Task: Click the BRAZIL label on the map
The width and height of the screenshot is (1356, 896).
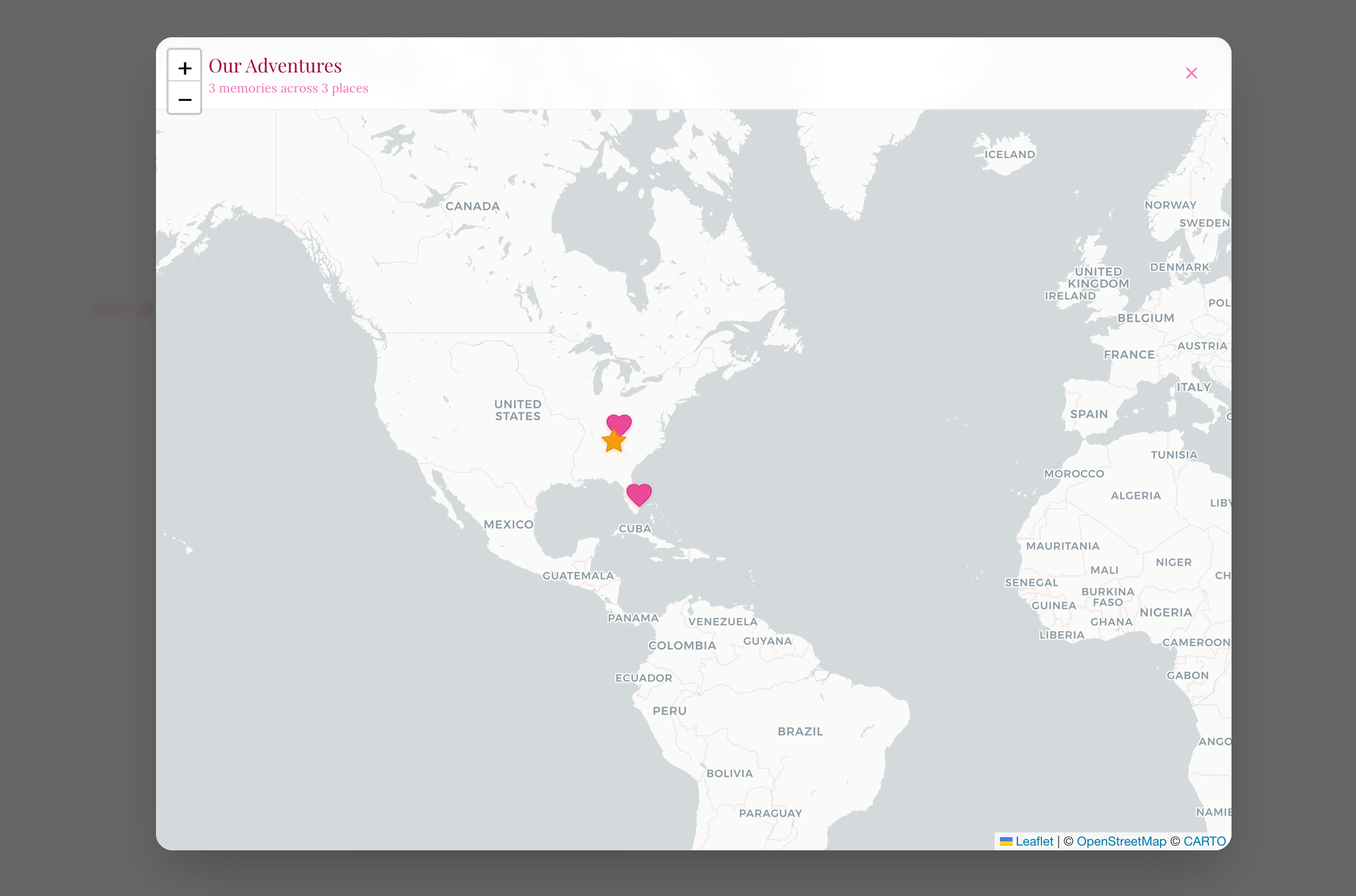Action: tap(800, 732)
